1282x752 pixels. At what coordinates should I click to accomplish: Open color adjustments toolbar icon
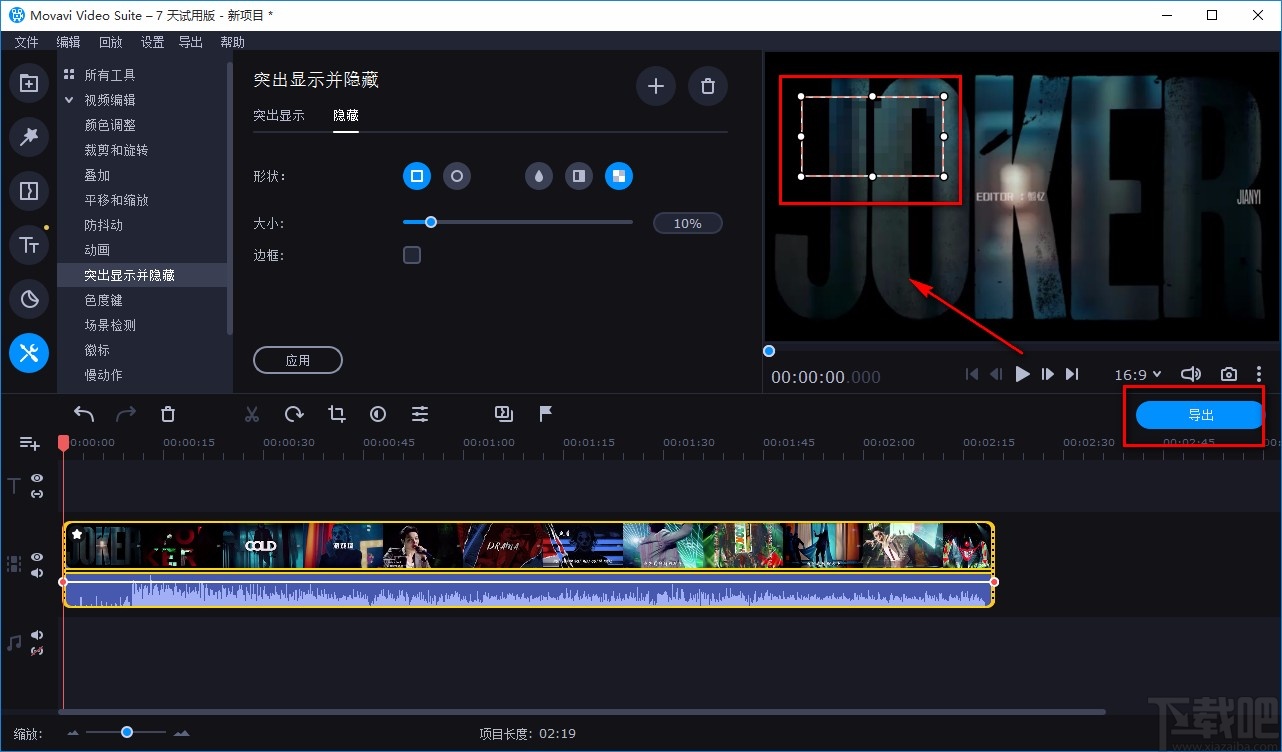(378, 414)
